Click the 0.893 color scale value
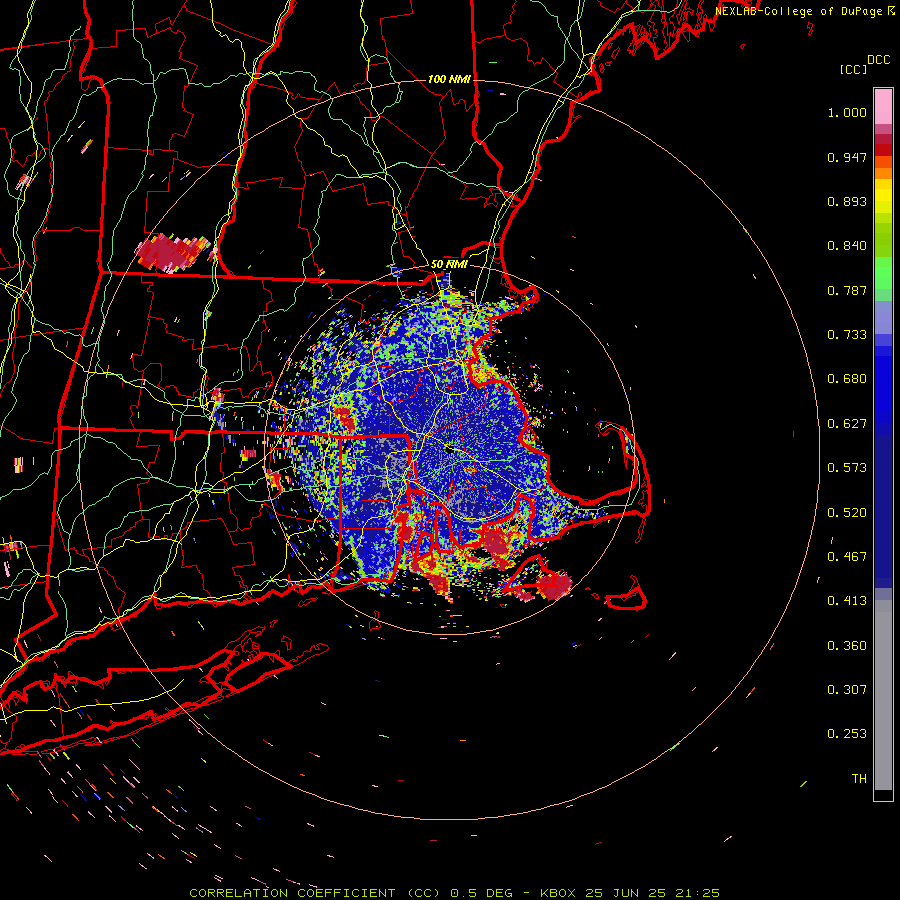The image size is (900, 900). click(847, 201)
